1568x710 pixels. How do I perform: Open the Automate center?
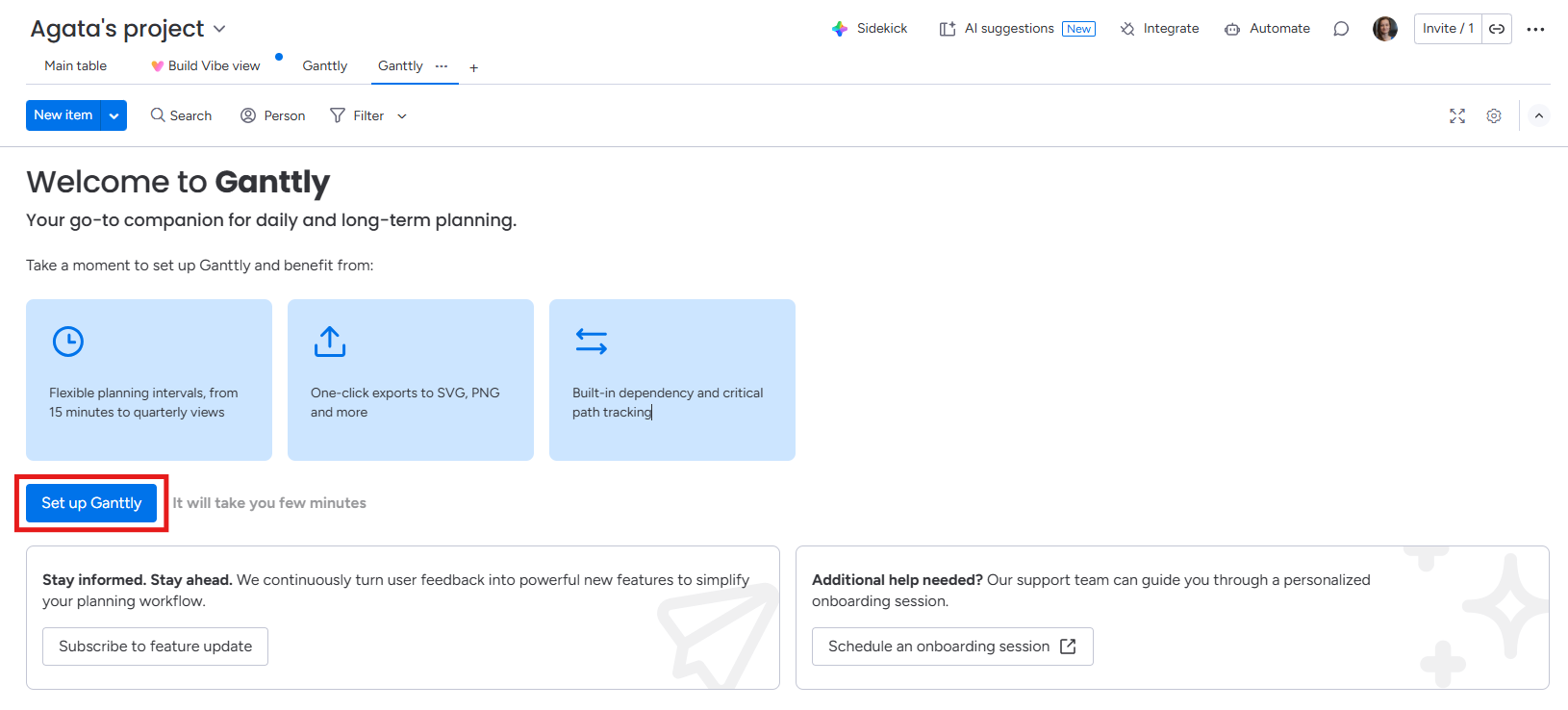(x=1267, y=29)
